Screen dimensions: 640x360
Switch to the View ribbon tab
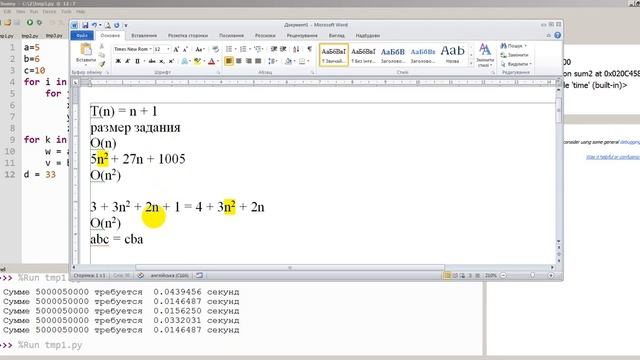[x=336, y=36]
